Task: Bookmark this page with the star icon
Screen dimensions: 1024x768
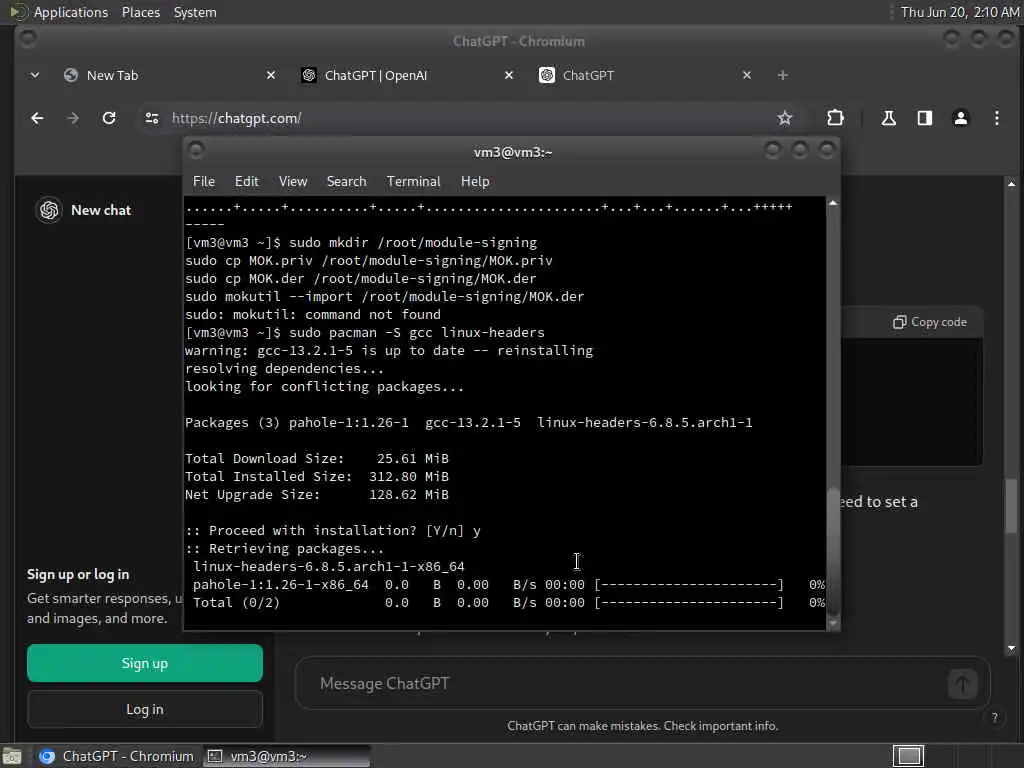Action: (784, 118)
